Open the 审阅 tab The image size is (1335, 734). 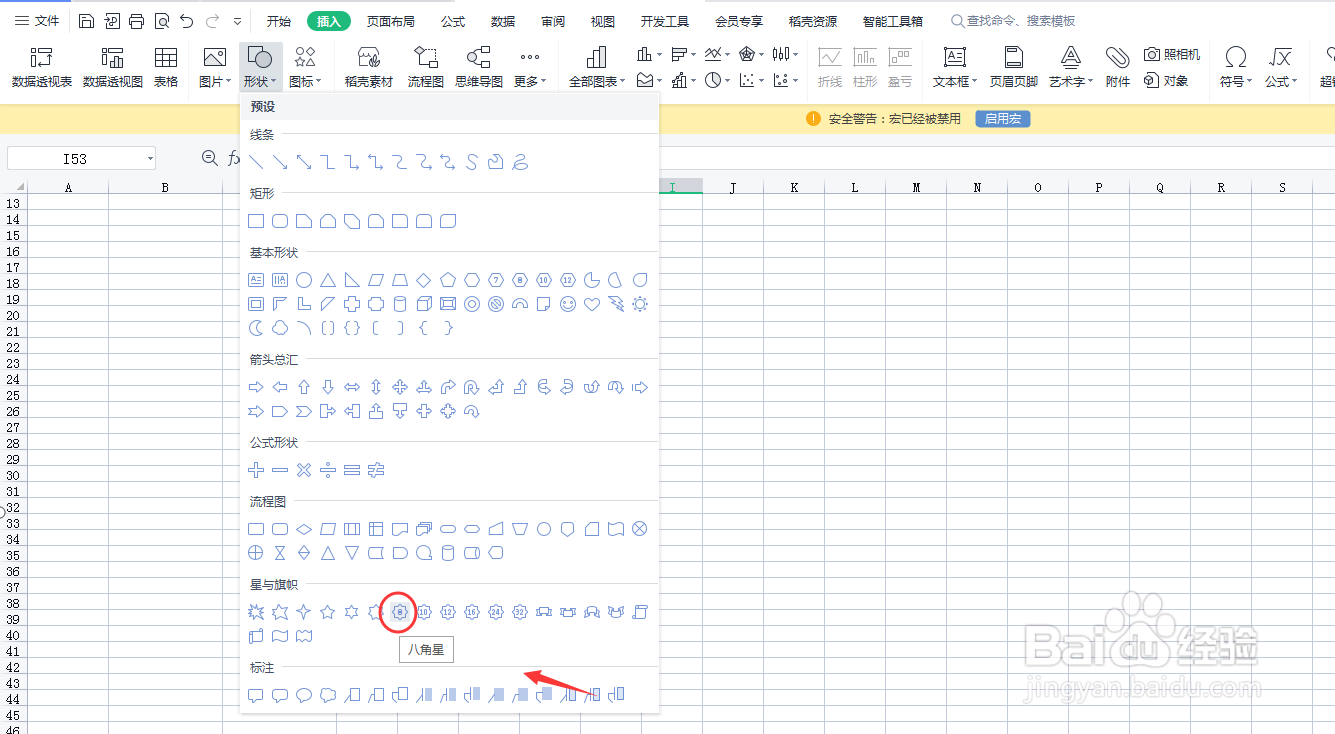coord(553,21)
